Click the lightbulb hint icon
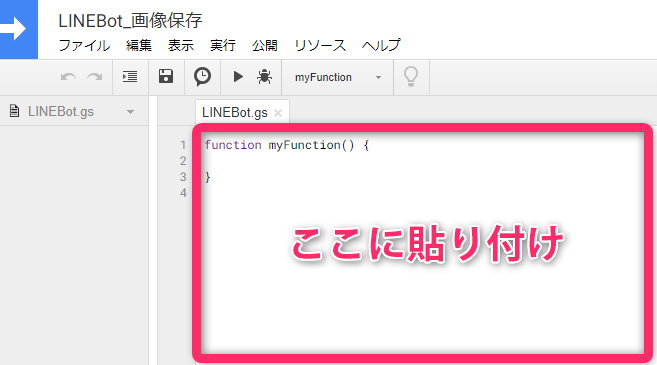Viewport: 657px width, 365px height. [411, 77]
